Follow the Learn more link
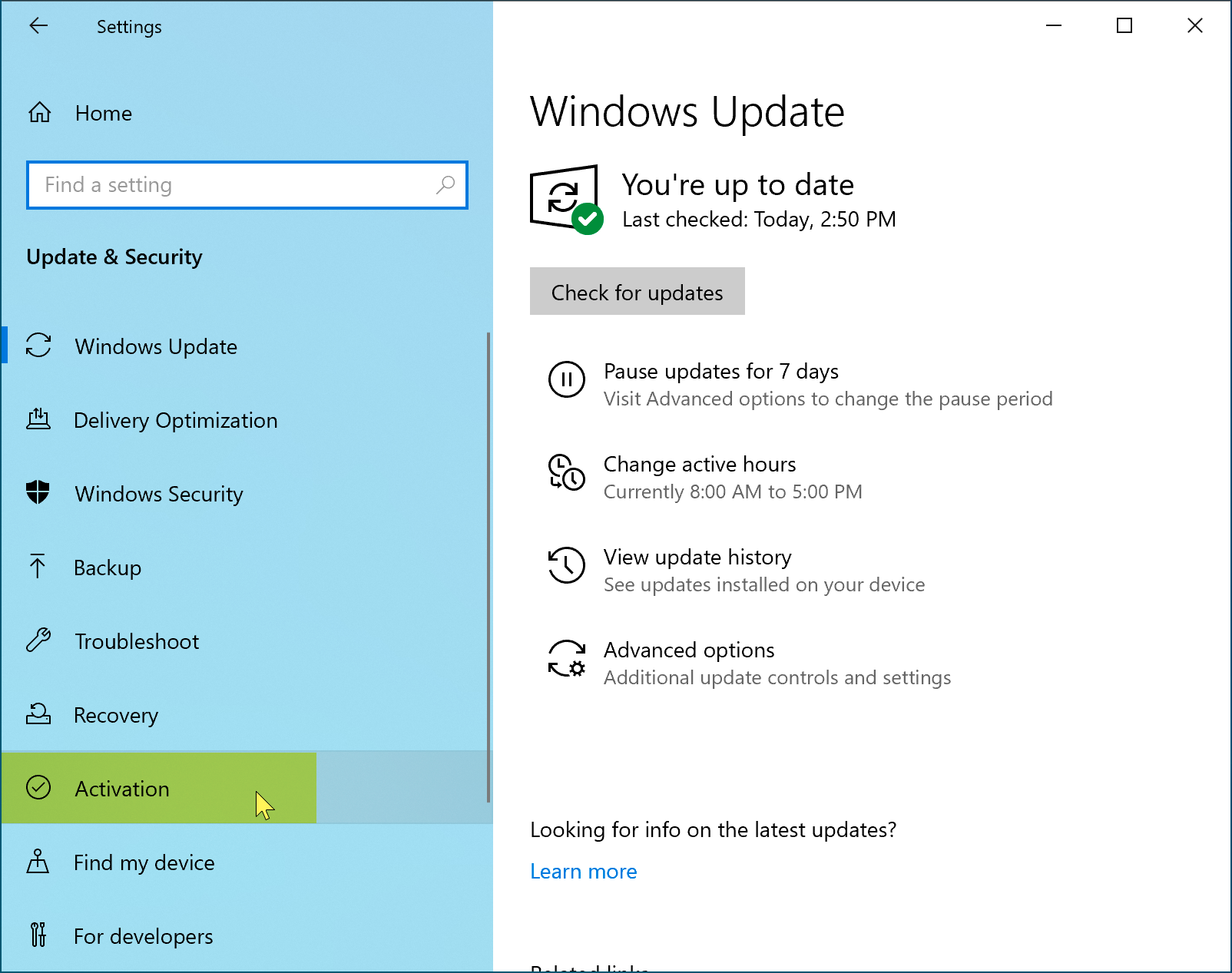 [x=583, y=872]
